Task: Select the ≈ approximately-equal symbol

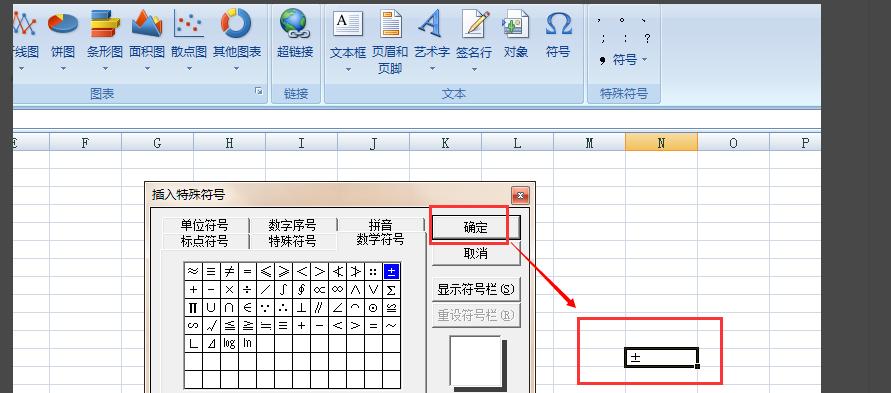Action: [x=193, y=271]
